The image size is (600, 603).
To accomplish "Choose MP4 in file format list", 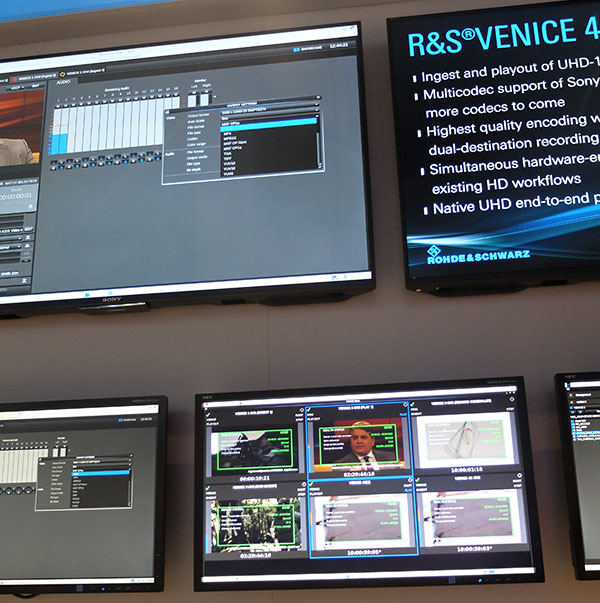I will click(228, 133).
